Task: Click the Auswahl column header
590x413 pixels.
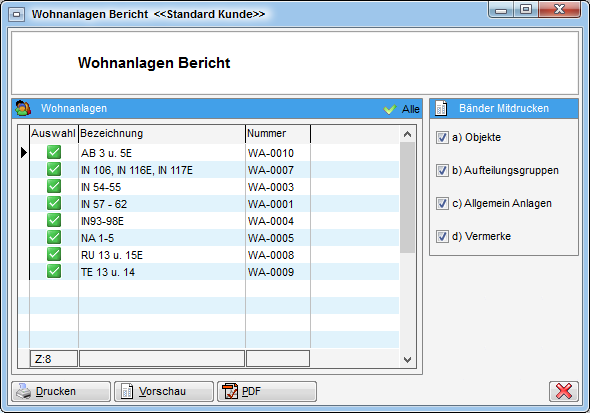Action: click(x=54, y=134)
